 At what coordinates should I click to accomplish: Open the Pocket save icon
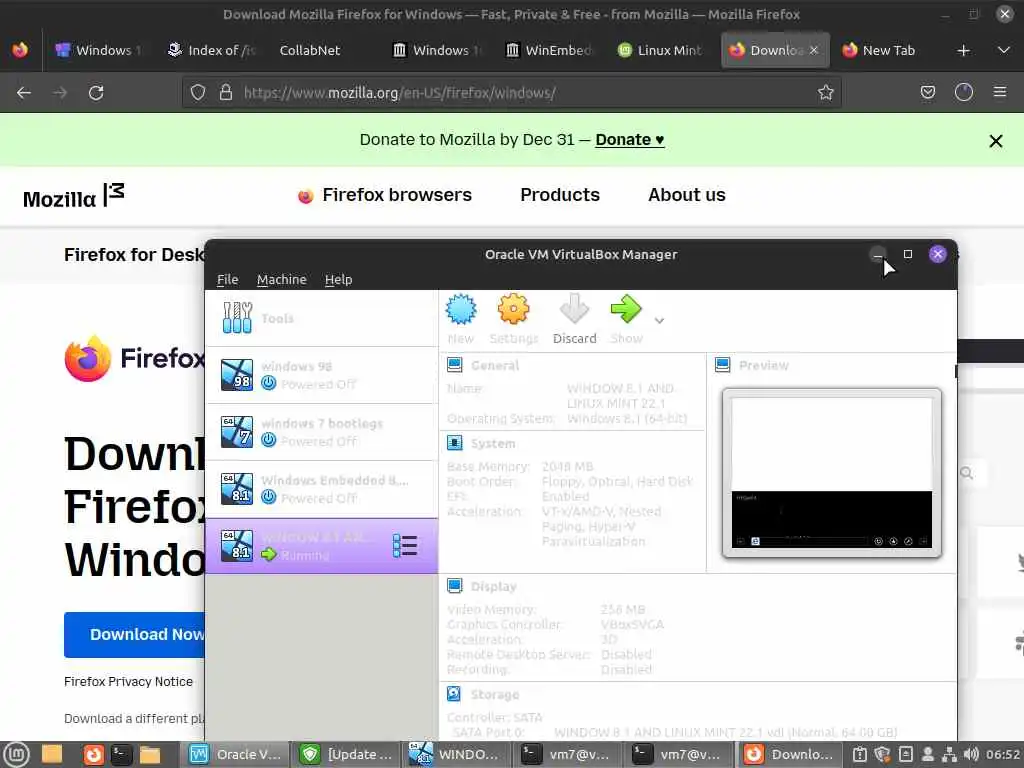click(x=927, y=93)
